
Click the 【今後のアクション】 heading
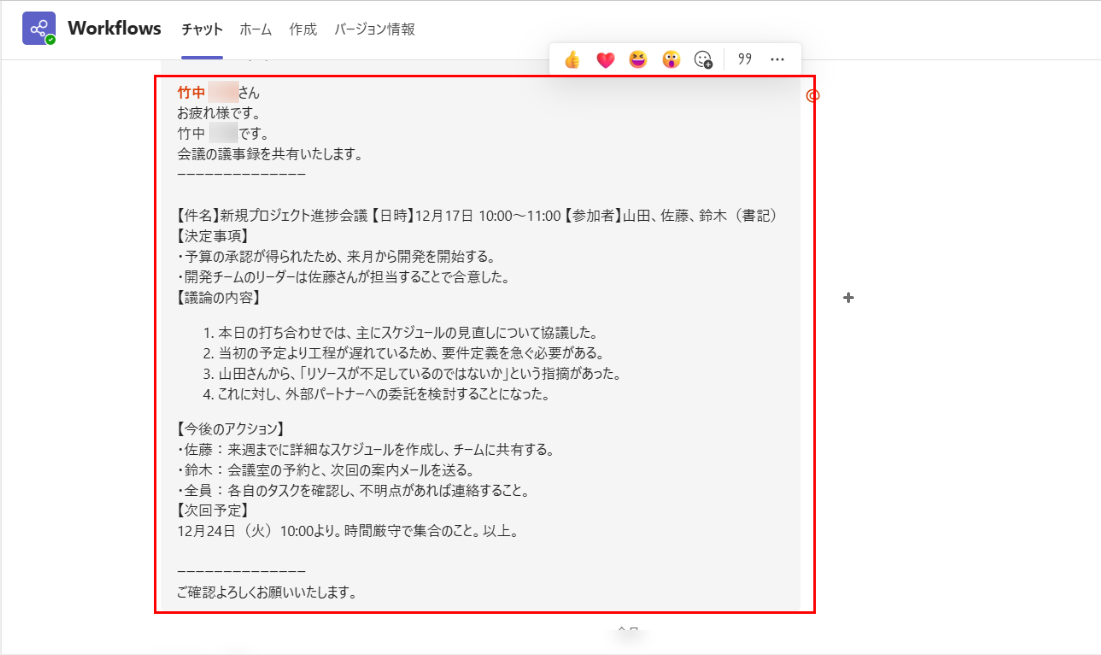(231, 429)
